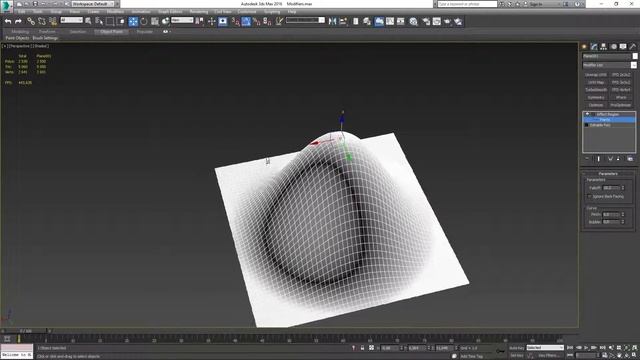Switch to the Freeform ribbon tab

point(47,31)
